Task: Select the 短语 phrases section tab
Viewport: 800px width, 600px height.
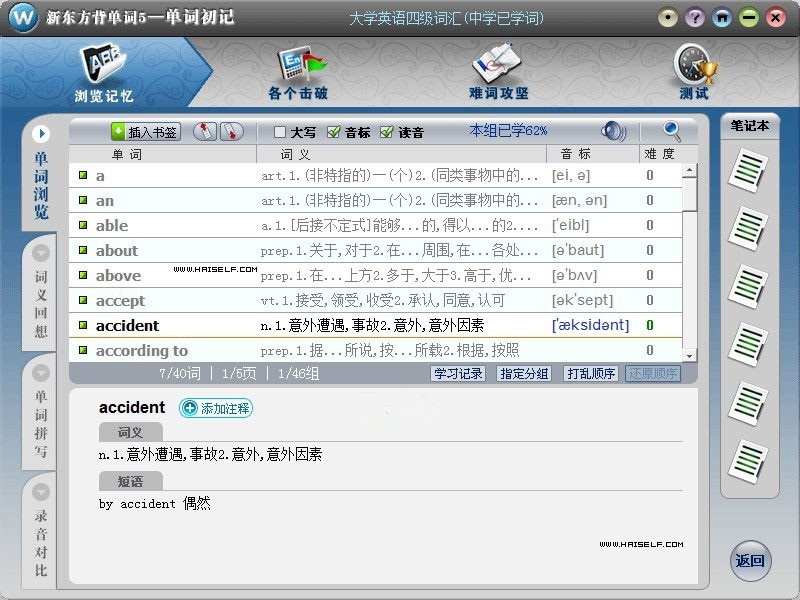Action: pos(131,481)
